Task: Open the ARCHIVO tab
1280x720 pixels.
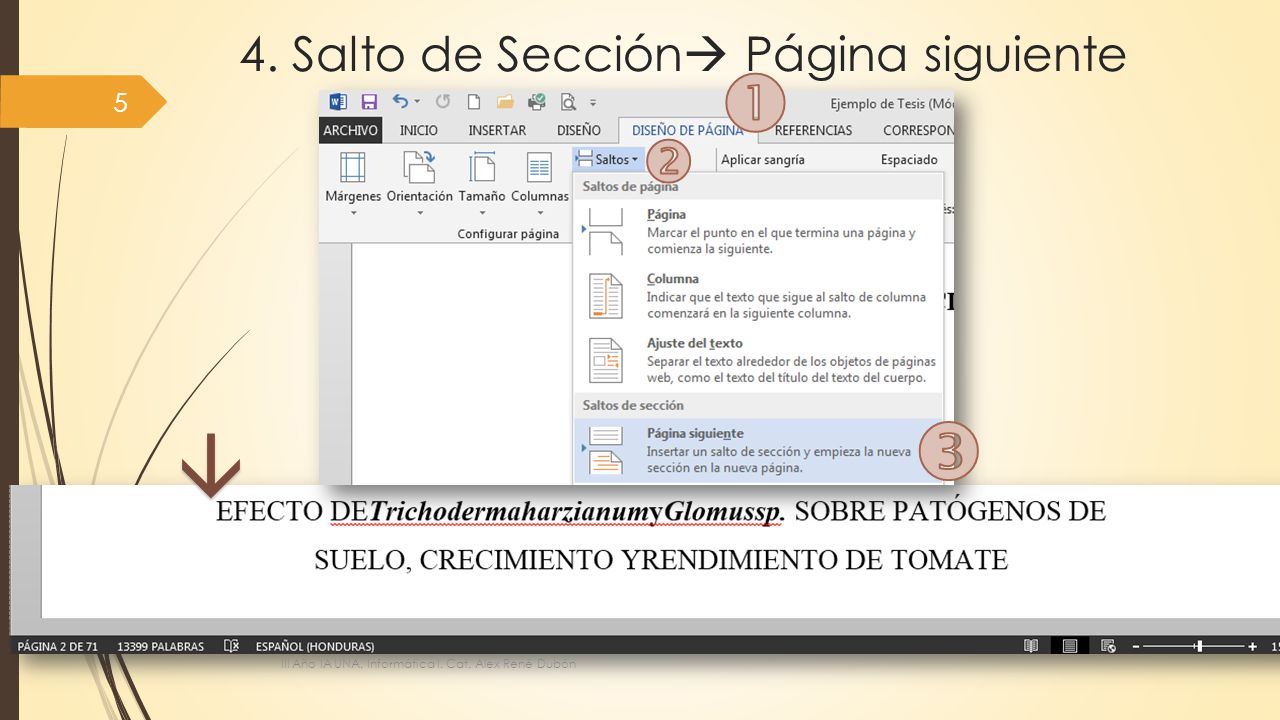Action: [350, 131]
